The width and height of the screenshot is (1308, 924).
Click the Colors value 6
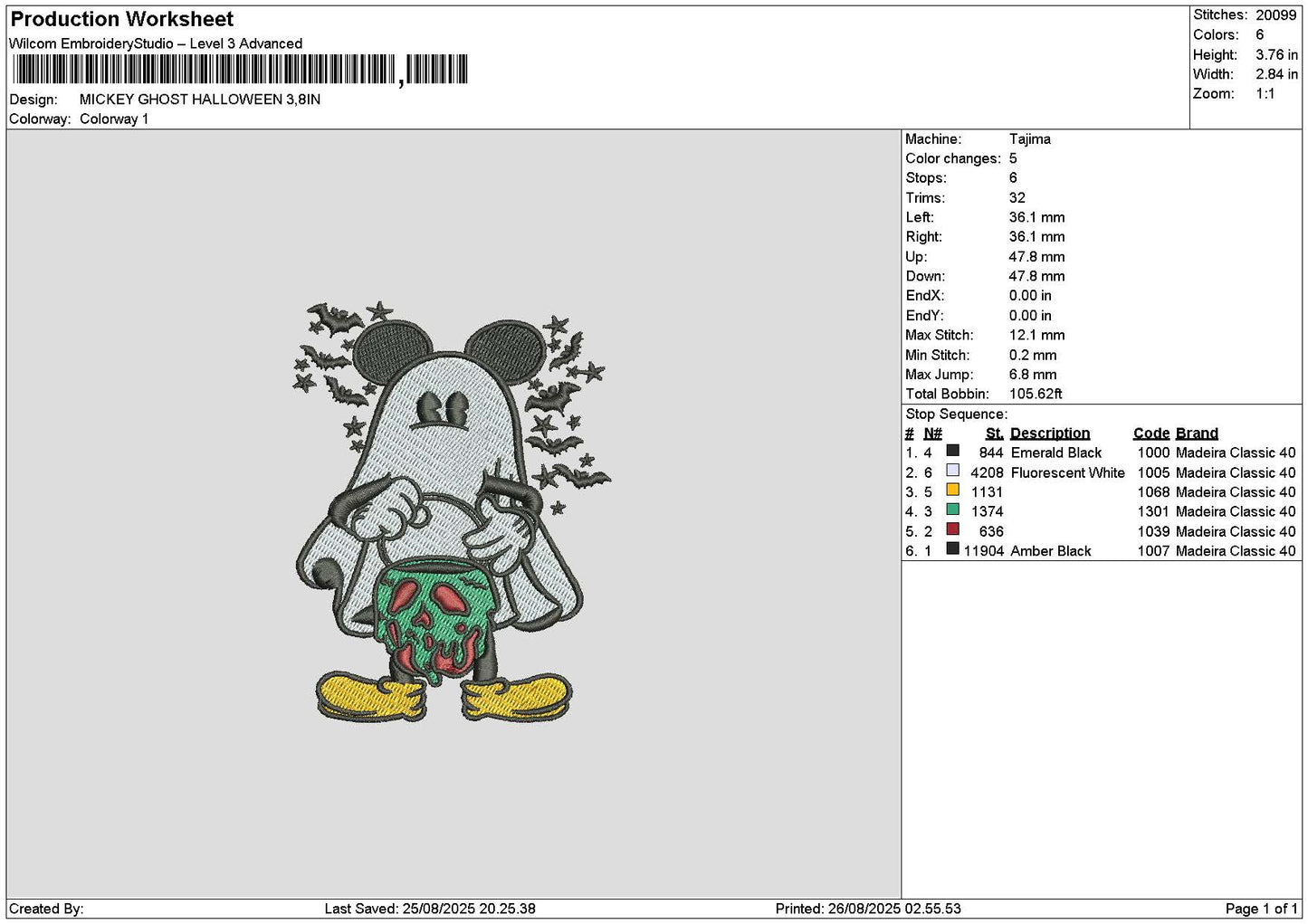(1260, 35)
